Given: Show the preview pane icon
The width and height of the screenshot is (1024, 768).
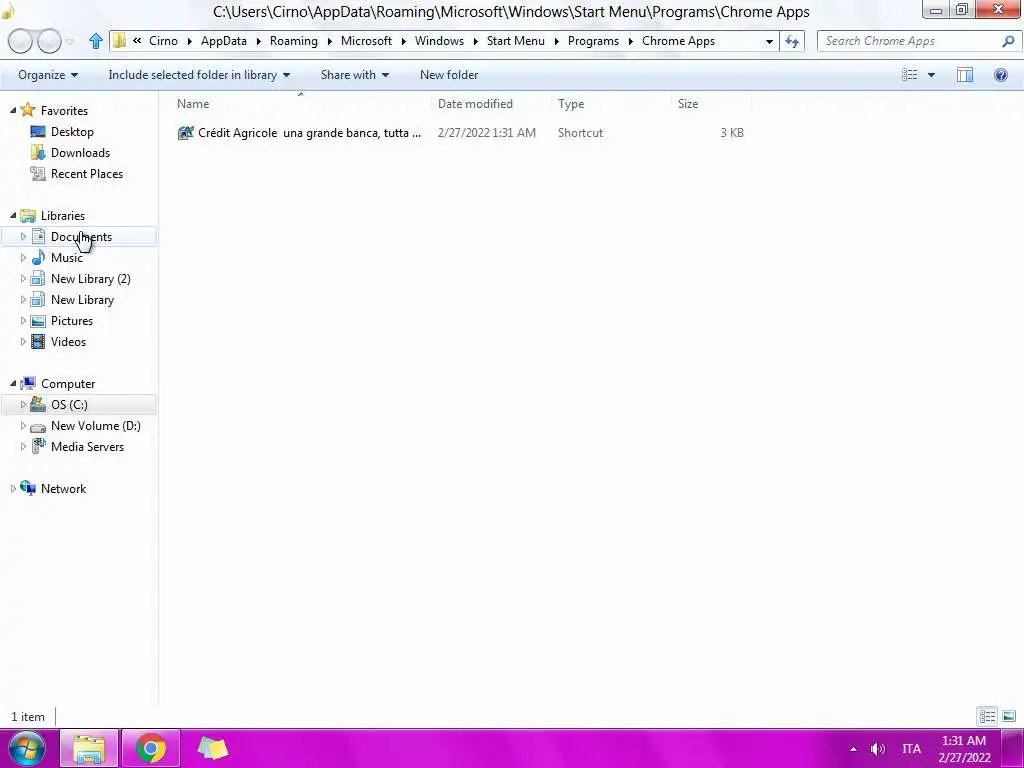Looking at the screenshot, I should [x=965, y=75].
